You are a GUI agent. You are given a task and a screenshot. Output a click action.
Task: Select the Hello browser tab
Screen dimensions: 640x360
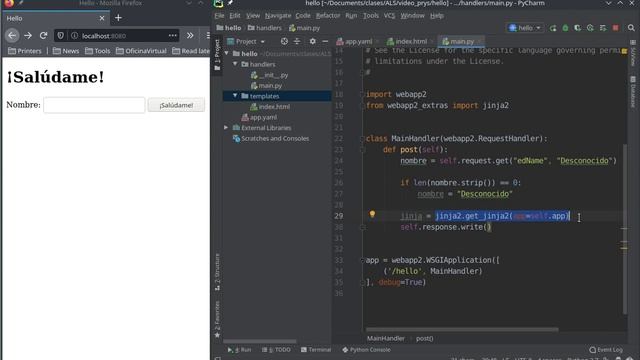click(x=55, y=18)
